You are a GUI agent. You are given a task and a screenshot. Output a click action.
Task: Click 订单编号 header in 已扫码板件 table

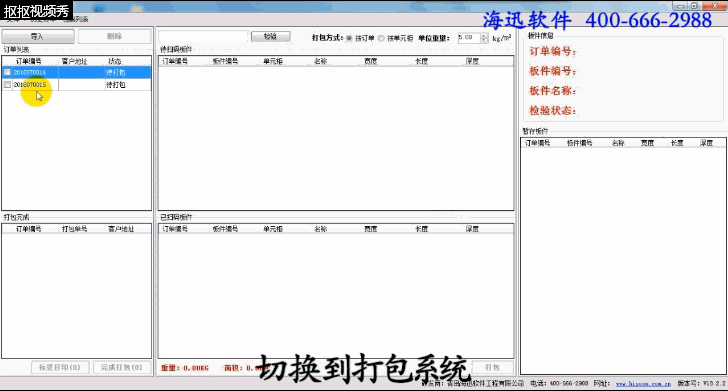pyautogui.click(x=175, y=229)
